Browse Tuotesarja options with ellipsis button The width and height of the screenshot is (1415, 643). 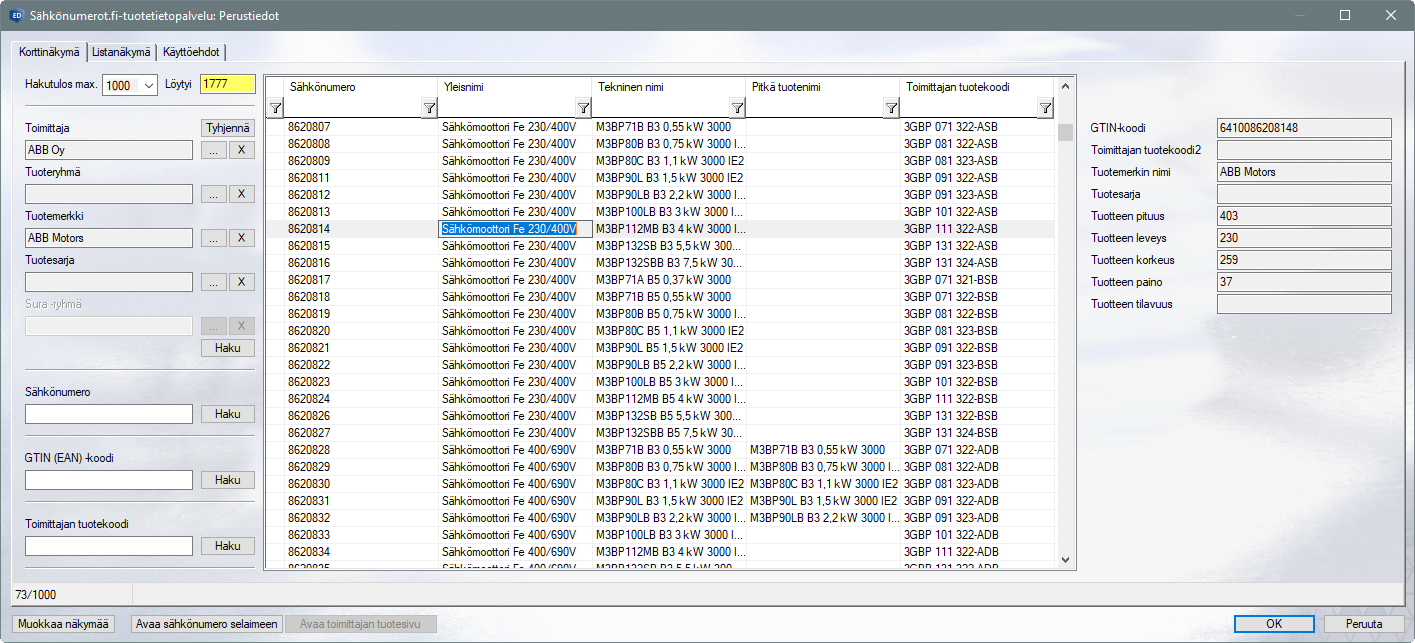(213, 282)
